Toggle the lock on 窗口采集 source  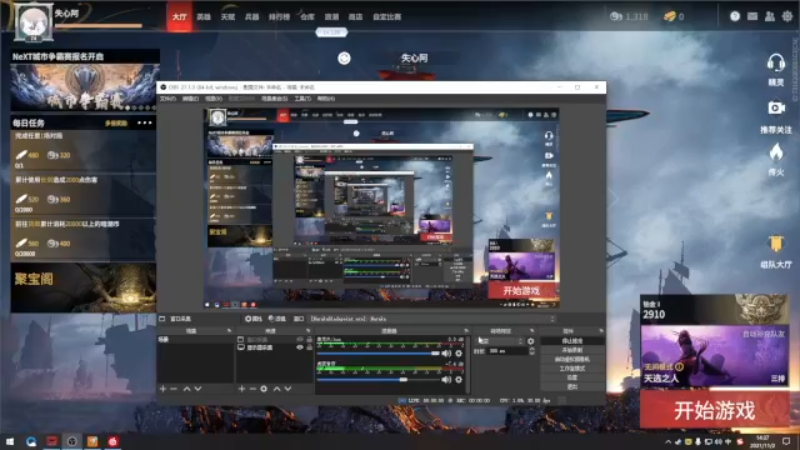click(309, 339)
